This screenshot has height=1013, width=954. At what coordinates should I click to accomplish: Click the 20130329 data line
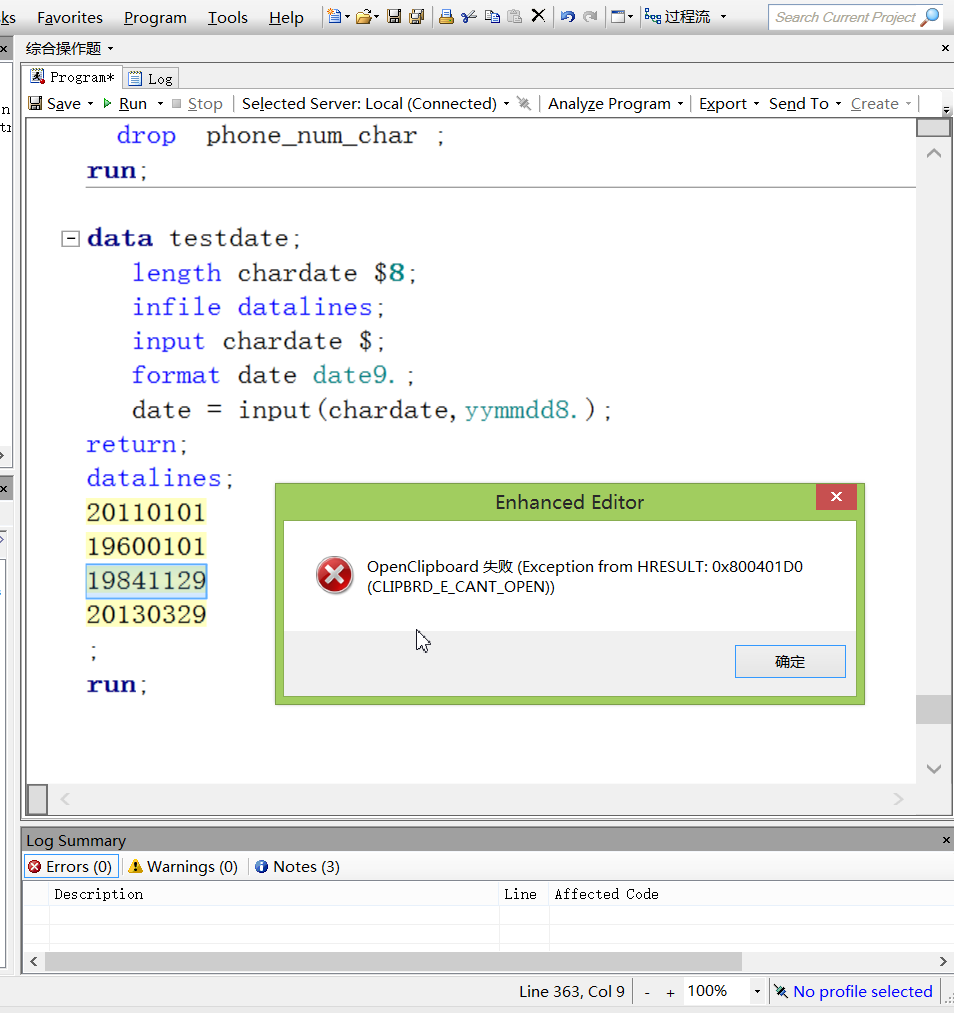click(x=147, y=614)
